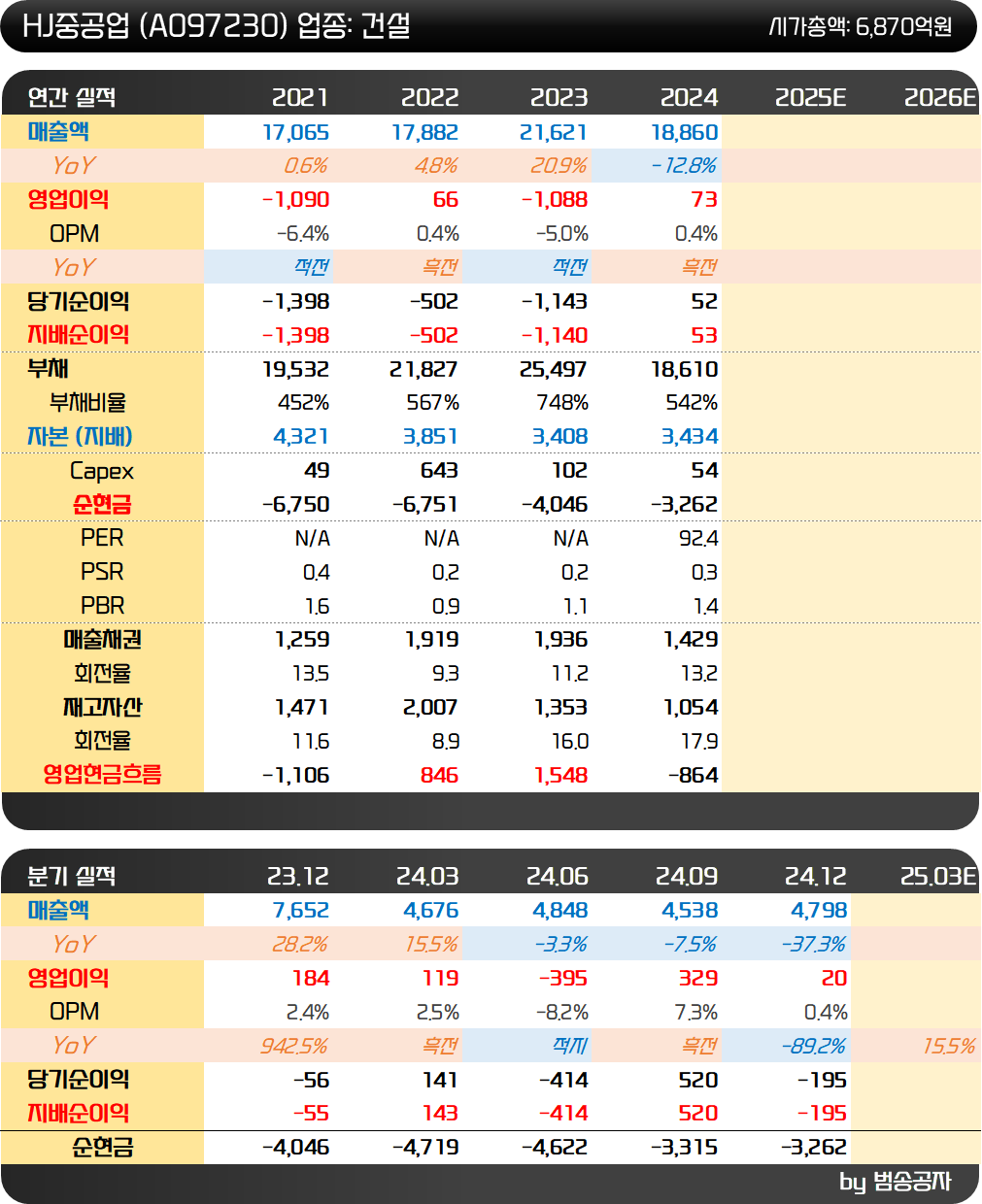Click the -89.2% YoY cell
This screenshot has height=1204, width=982.
813,1046
